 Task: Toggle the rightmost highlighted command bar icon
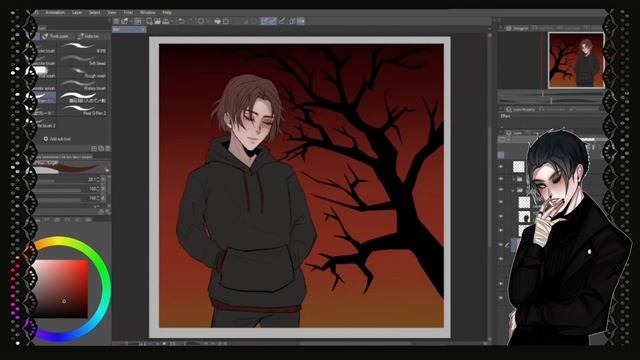[301, 21]
